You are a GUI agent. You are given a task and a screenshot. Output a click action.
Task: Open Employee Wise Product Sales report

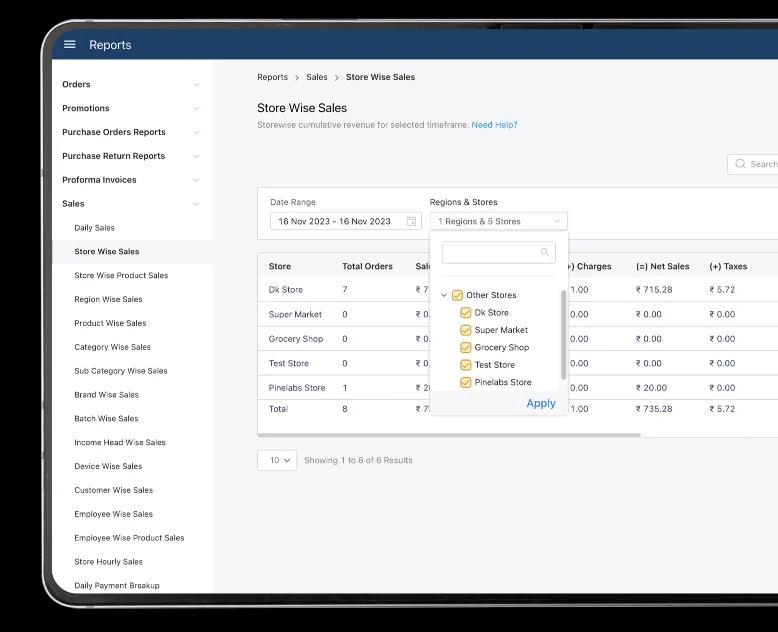click(129, 537)
